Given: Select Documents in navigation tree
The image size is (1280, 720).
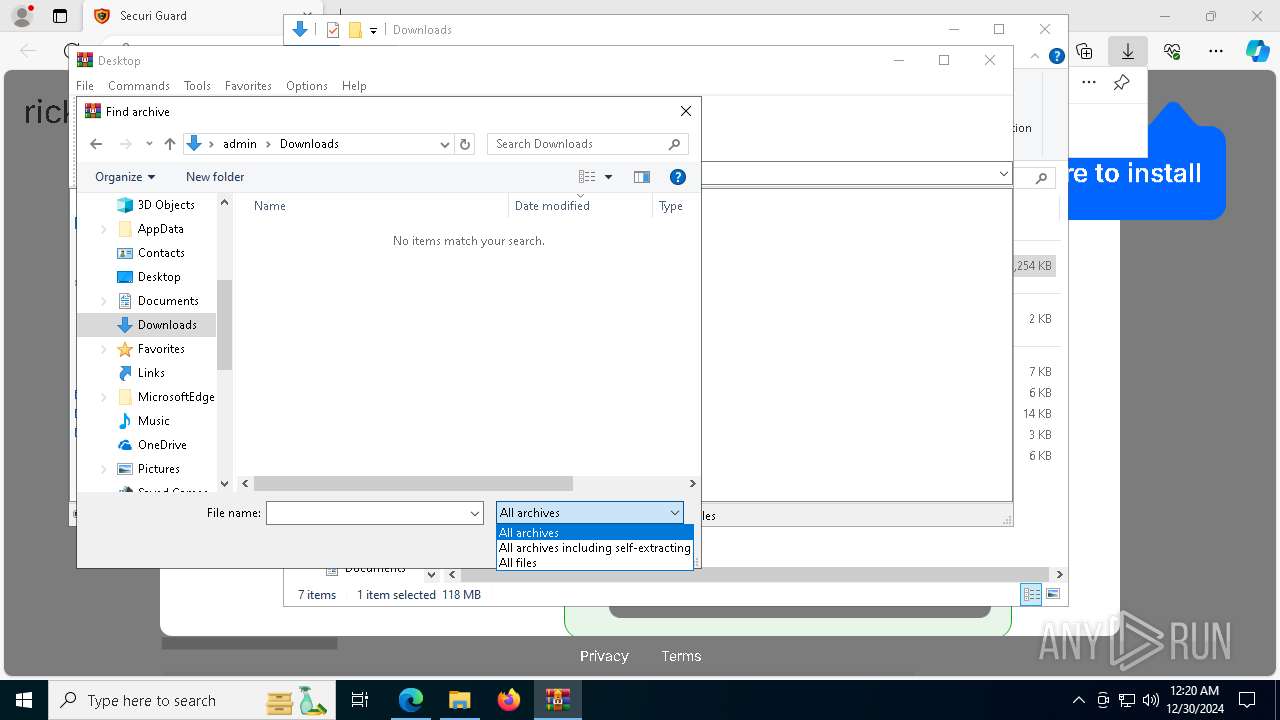Looking at the screenshot, I should click(x=168, y=301).
